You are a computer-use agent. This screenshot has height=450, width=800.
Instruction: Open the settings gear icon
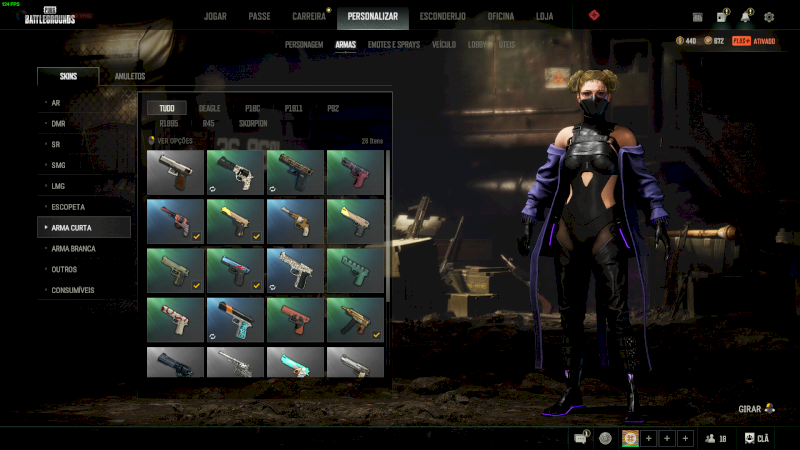pyautogui.click(x=769, y=17)
